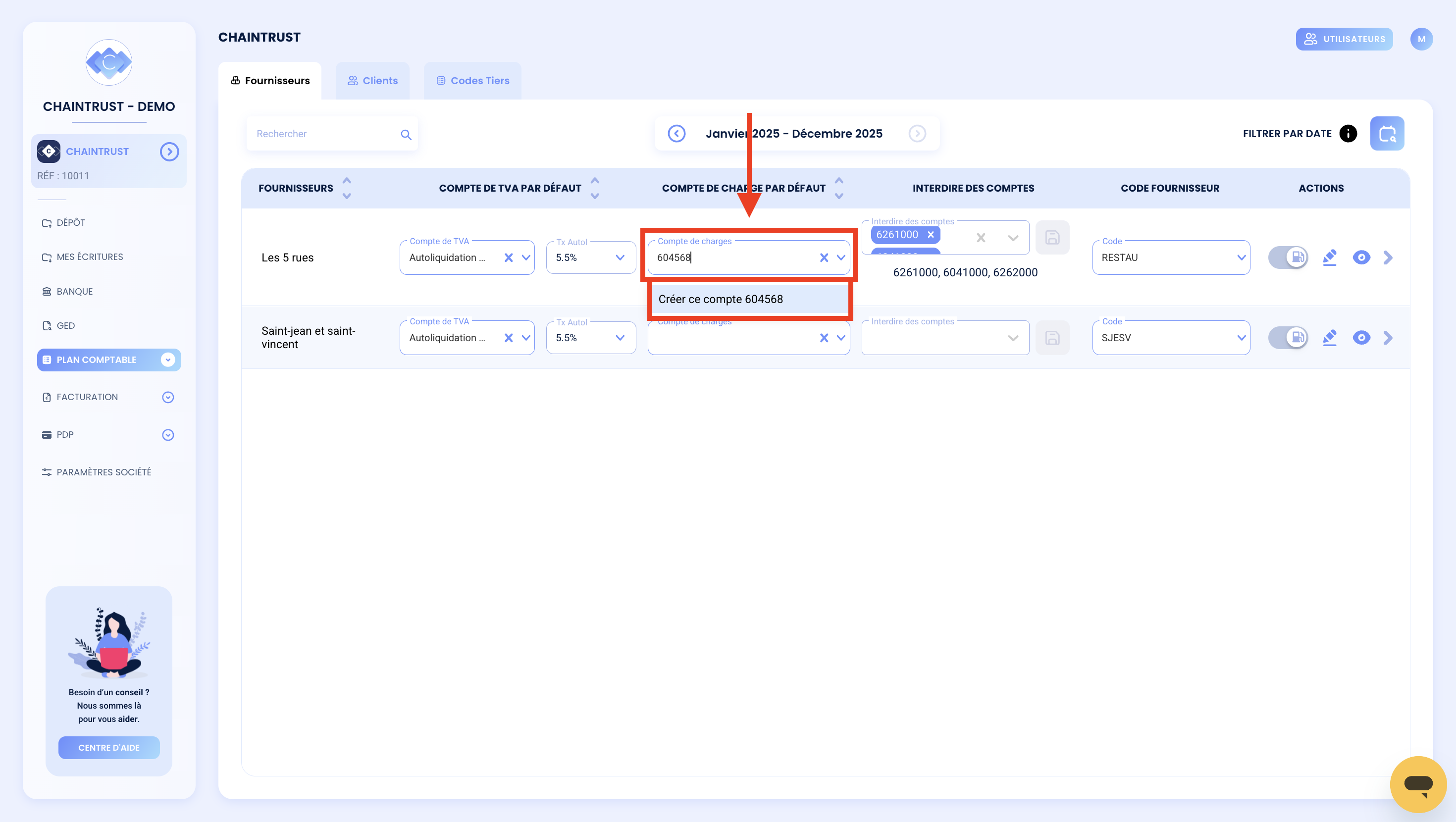Click the eye icon for Les 5 rues
The width and height of the screenshot is (1456, 822).
click(1361, 257)
